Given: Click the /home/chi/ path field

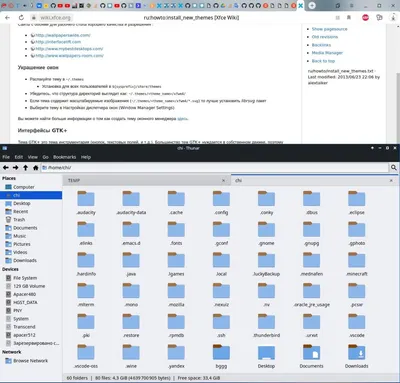Looking at the screenshot, I should [x=215, y=168].
